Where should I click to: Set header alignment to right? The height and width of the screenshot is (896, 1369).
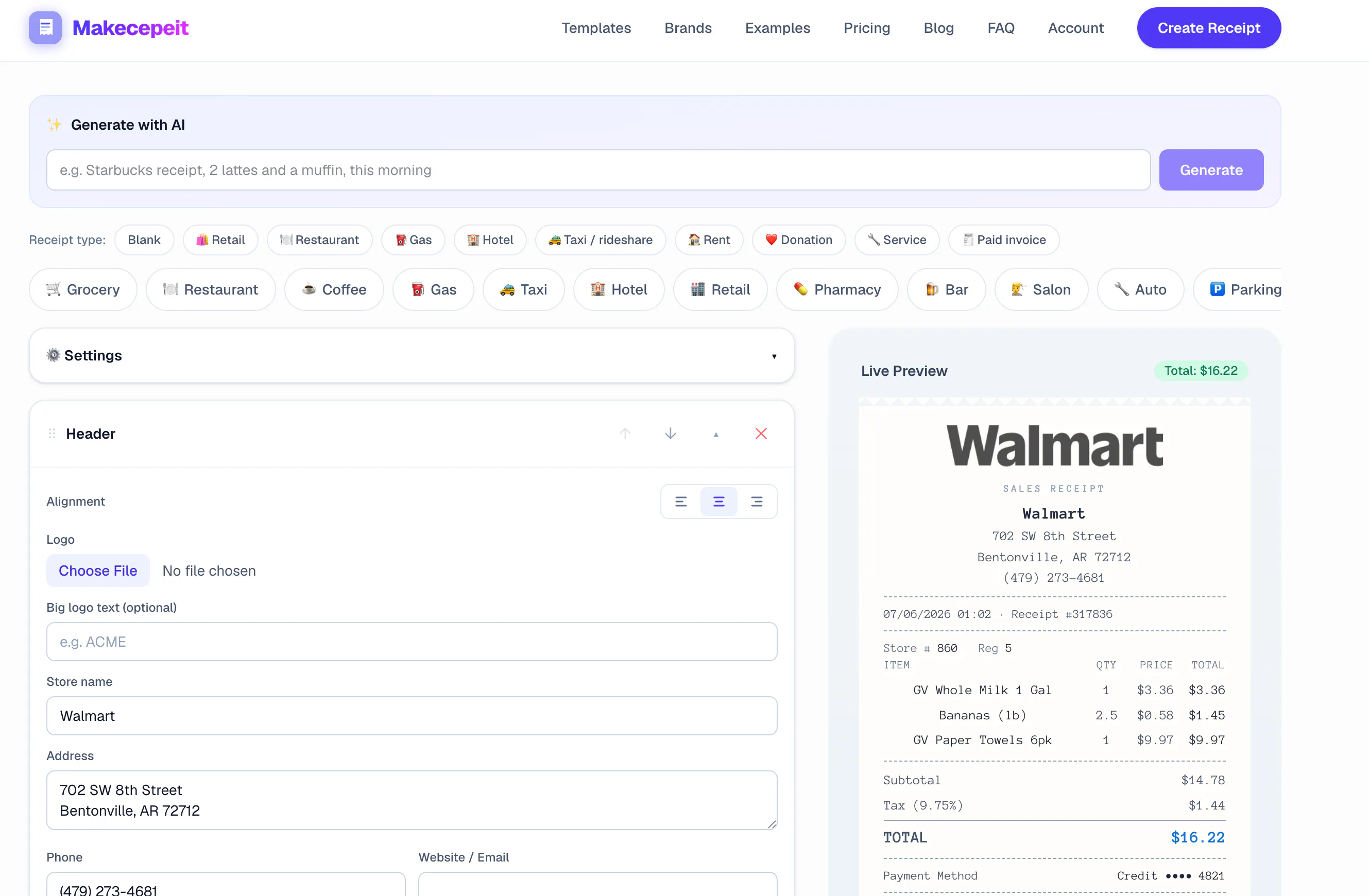(757, 502)
